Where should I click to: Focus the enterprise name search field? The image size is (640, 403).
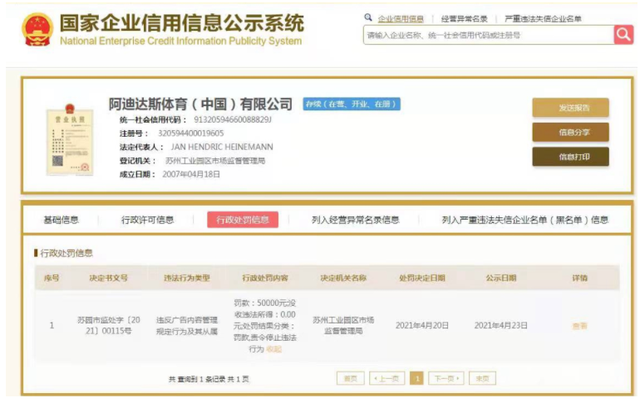coord(489,35)
